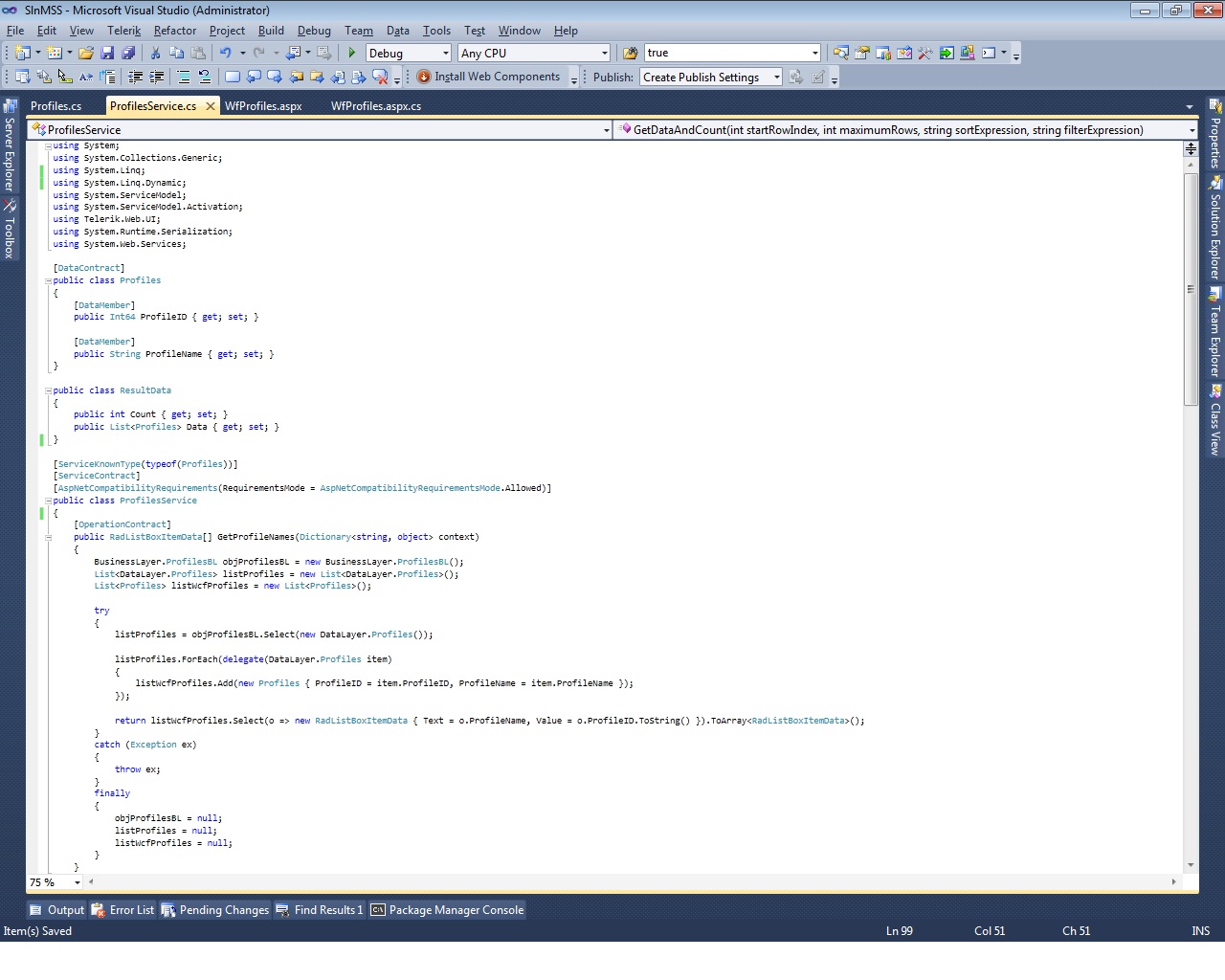Expand the Create Publish Settings dropdown
Screen dimensions: 1225x980
click(776, 78)
